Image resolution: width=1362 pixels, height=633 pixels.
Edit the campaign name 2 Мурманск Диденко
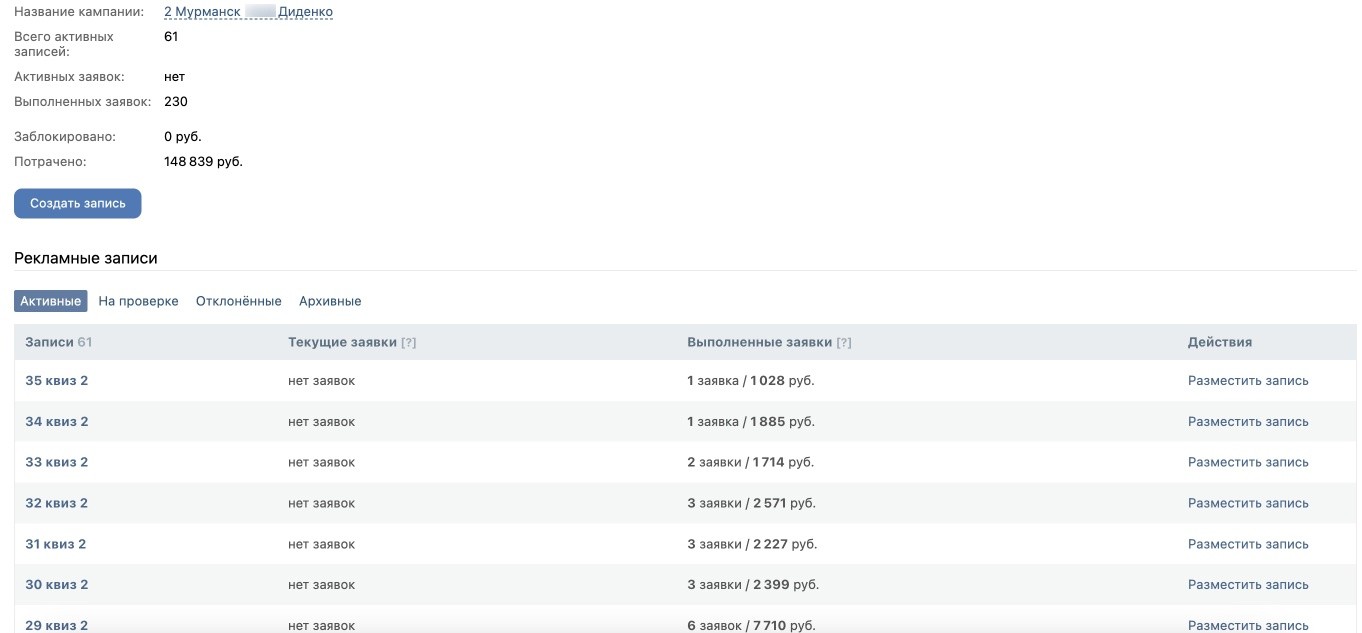click(x=248, y=12)
